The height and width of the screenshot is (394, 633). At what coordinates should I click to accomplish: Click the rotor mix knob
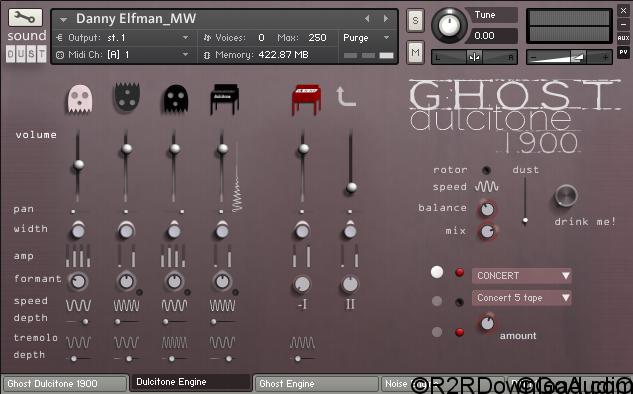pyautogui.click(x=487, y=231)
